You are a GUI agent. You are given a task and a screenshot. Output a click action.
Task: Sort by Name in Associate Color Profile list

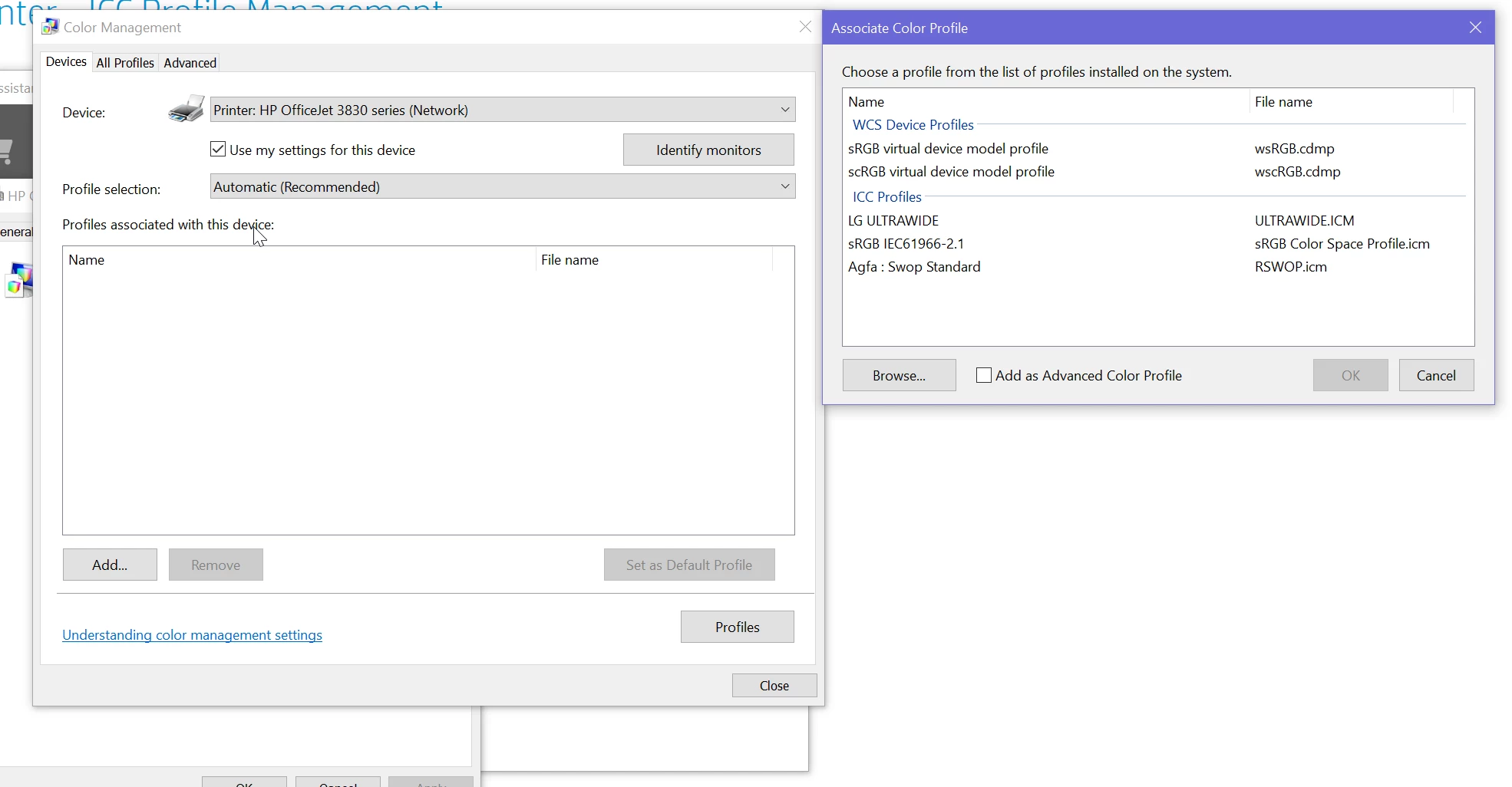click(x=1046, y=101)
